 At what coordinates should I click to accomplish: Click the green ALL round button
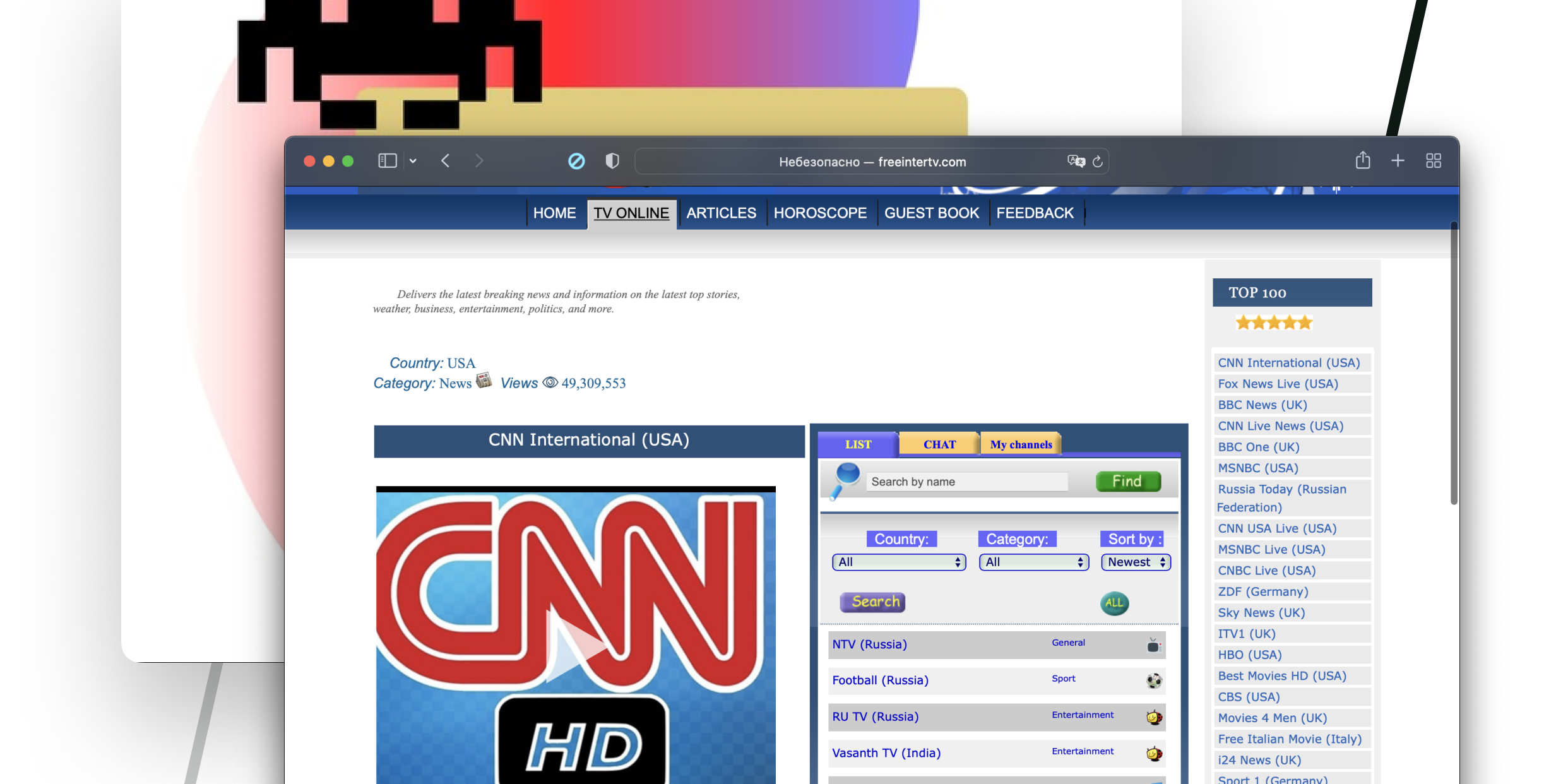pyautogui.click(x=1114, y=603)
